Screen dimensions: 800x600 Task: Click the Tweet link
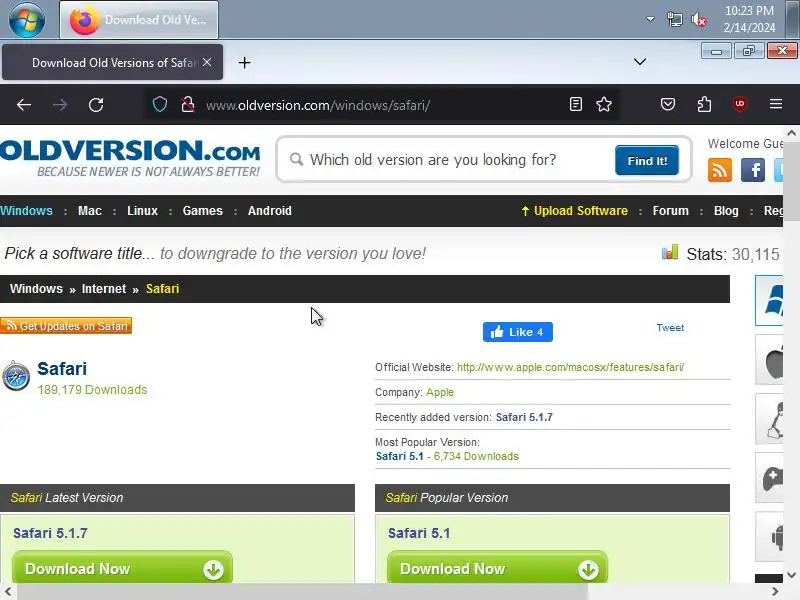[670, 328]
